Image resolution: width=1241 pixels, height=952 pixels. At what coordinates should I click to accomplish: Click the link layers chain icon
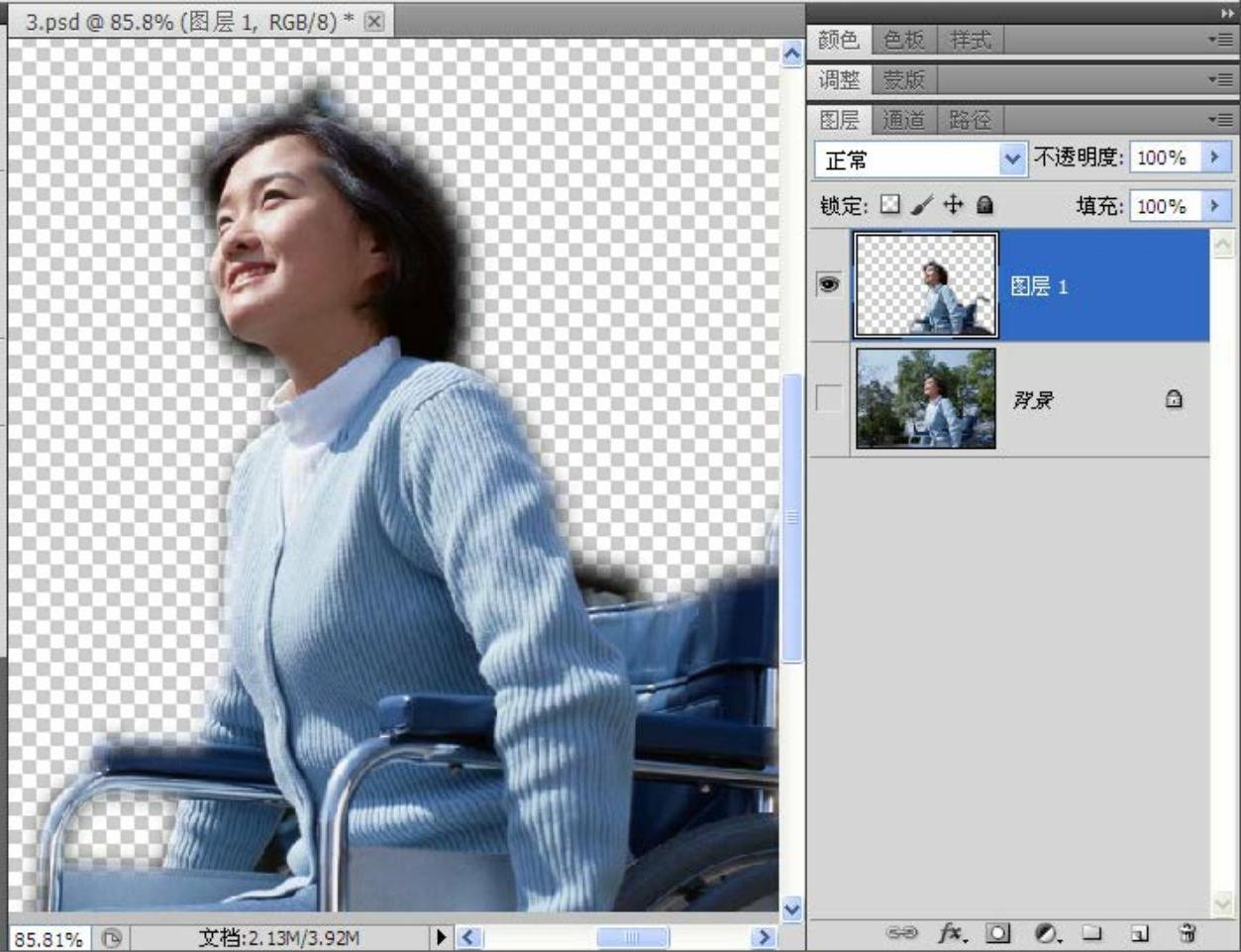tap(901, 933)
